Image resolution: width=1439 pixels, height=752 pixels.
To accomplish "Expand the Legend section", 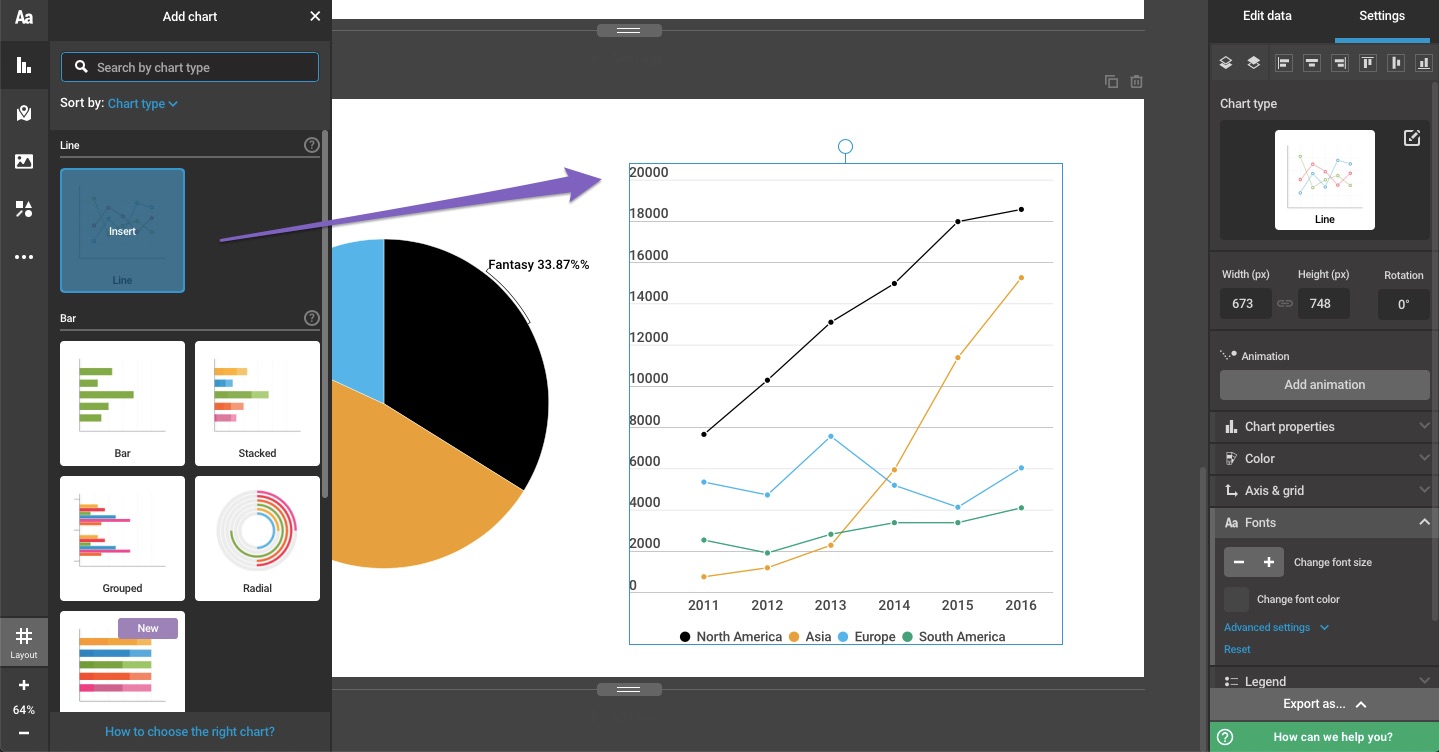I will point(1324,681).
